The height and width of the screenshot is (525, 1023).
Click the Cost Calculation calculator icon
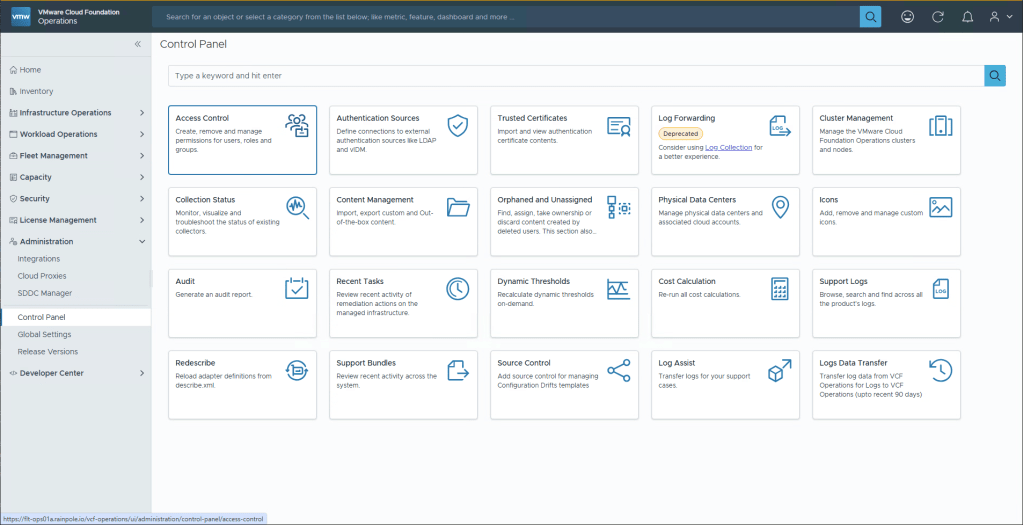click(780, 289)
